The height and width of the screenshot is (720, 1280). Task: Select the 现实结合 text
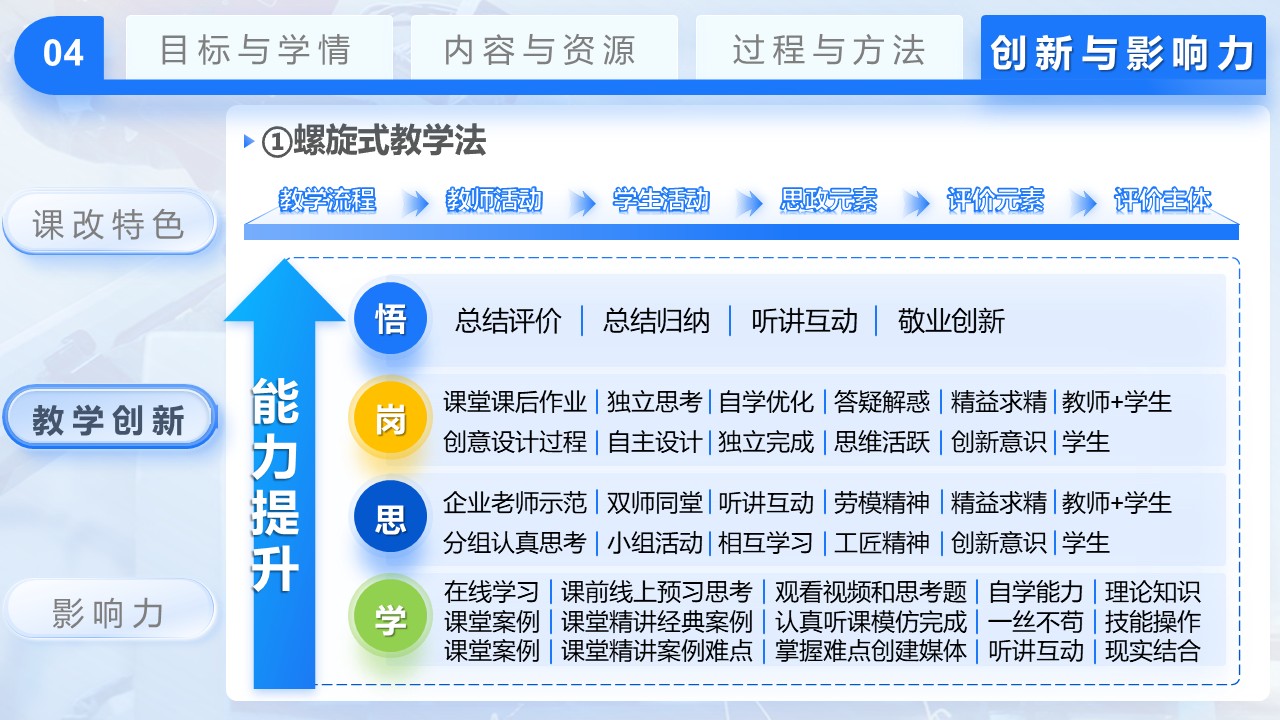click(1153, 651)
